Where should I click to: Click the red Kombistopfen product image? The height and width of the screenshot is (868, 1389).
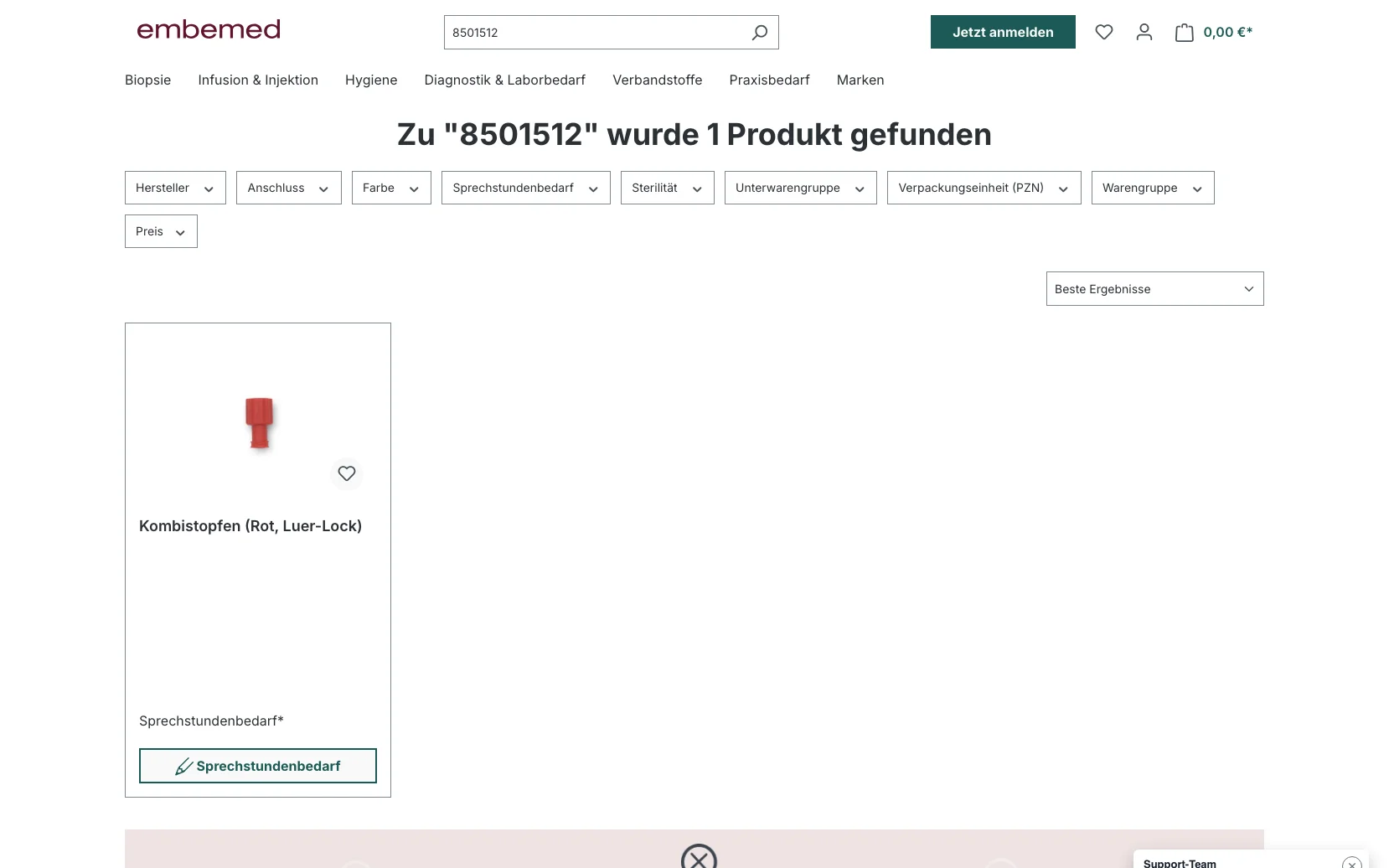(x=260, y=423)
